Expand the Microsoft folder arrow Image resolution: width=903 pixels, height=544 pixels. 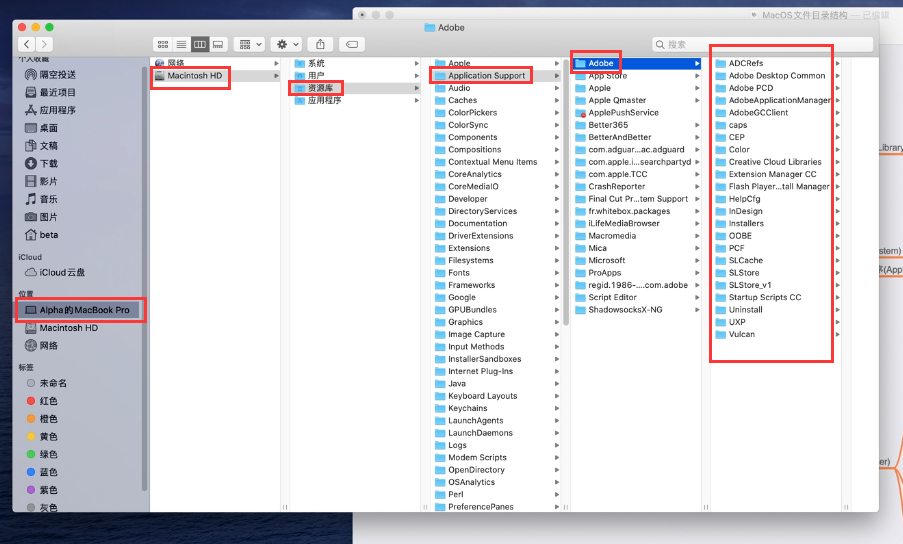click(x=697, y=260)
